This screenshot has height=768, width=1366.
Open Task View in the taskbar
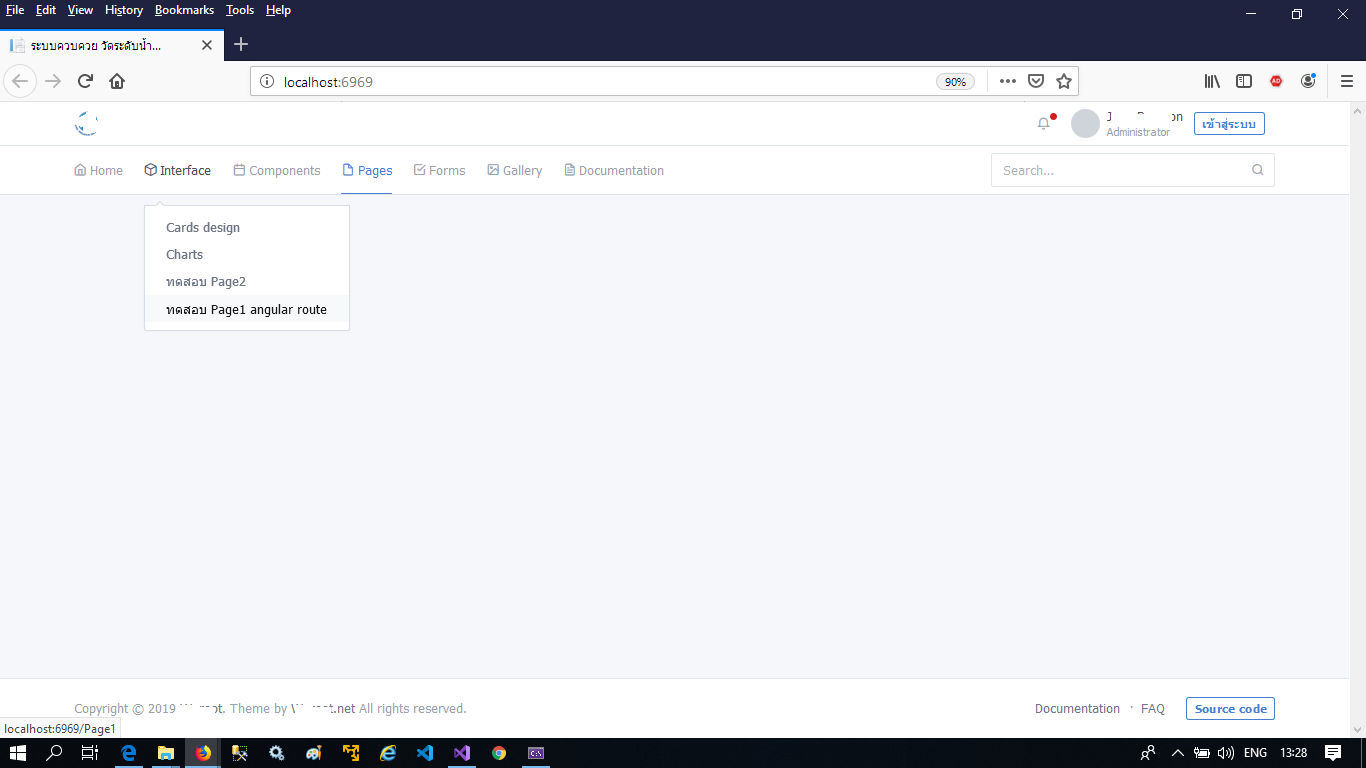point(90,753)
